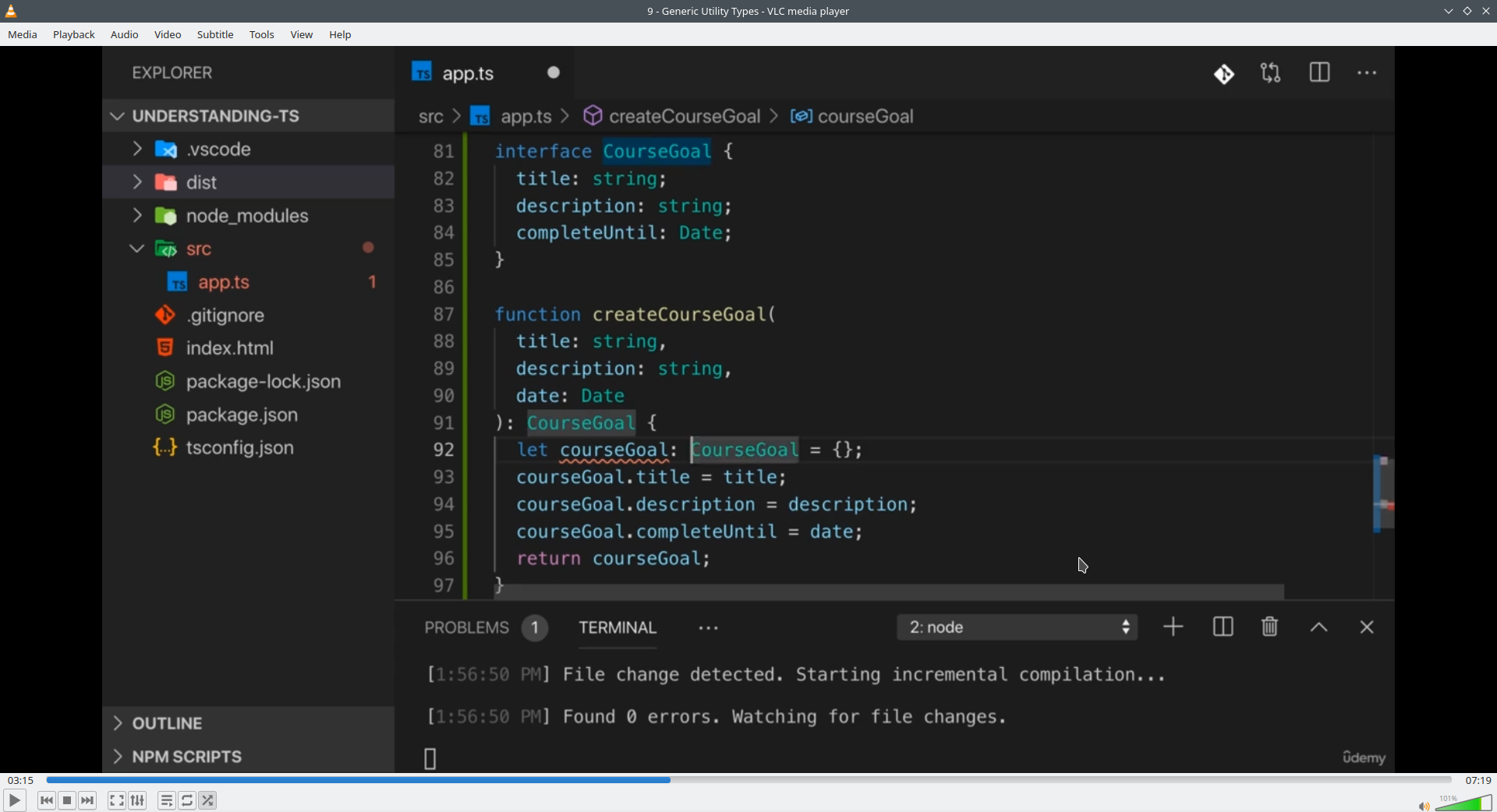The width and height of the screenshot is (1497, 812).
Task: Jump to previous media in VLC
Action: tap(47, 800)
